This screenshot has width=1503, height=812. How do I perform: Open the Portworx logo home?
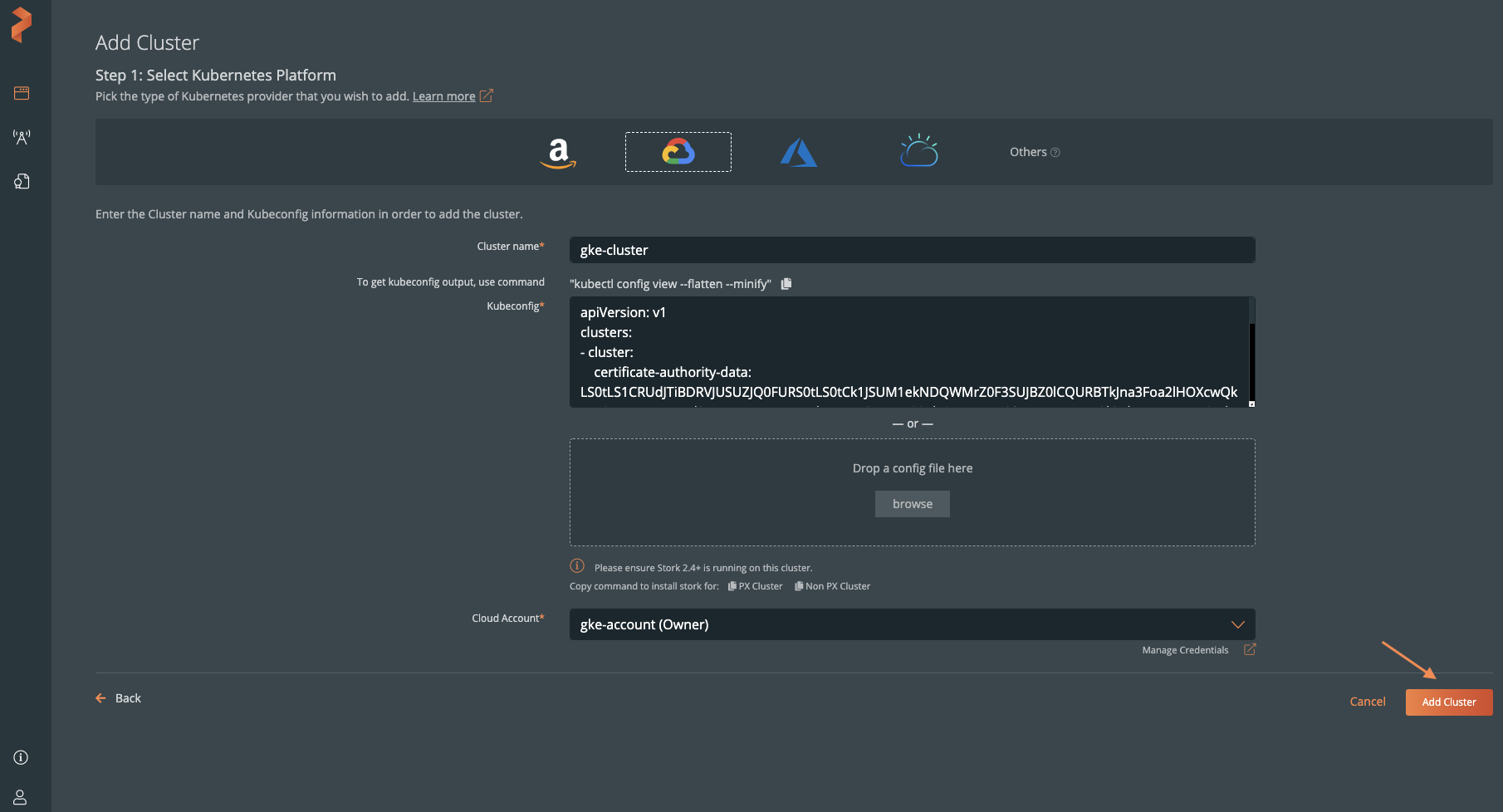coord(22,25)
